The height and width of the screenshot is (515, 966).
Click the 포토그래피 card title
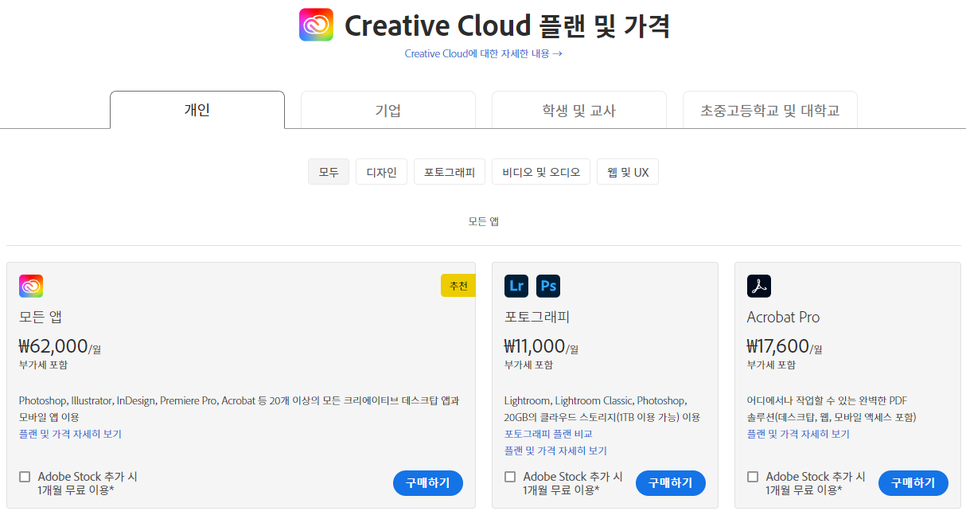pyautogui.click(x=537, y=317)
